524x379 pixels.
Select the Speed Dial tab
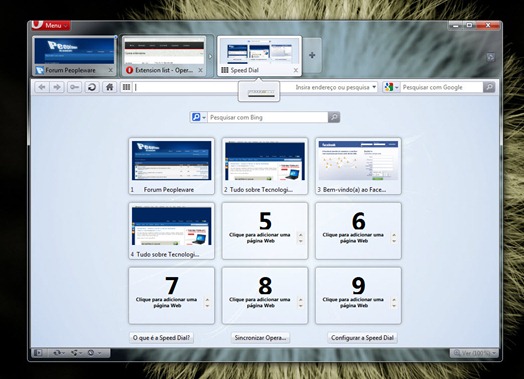(x=259, y=56)
